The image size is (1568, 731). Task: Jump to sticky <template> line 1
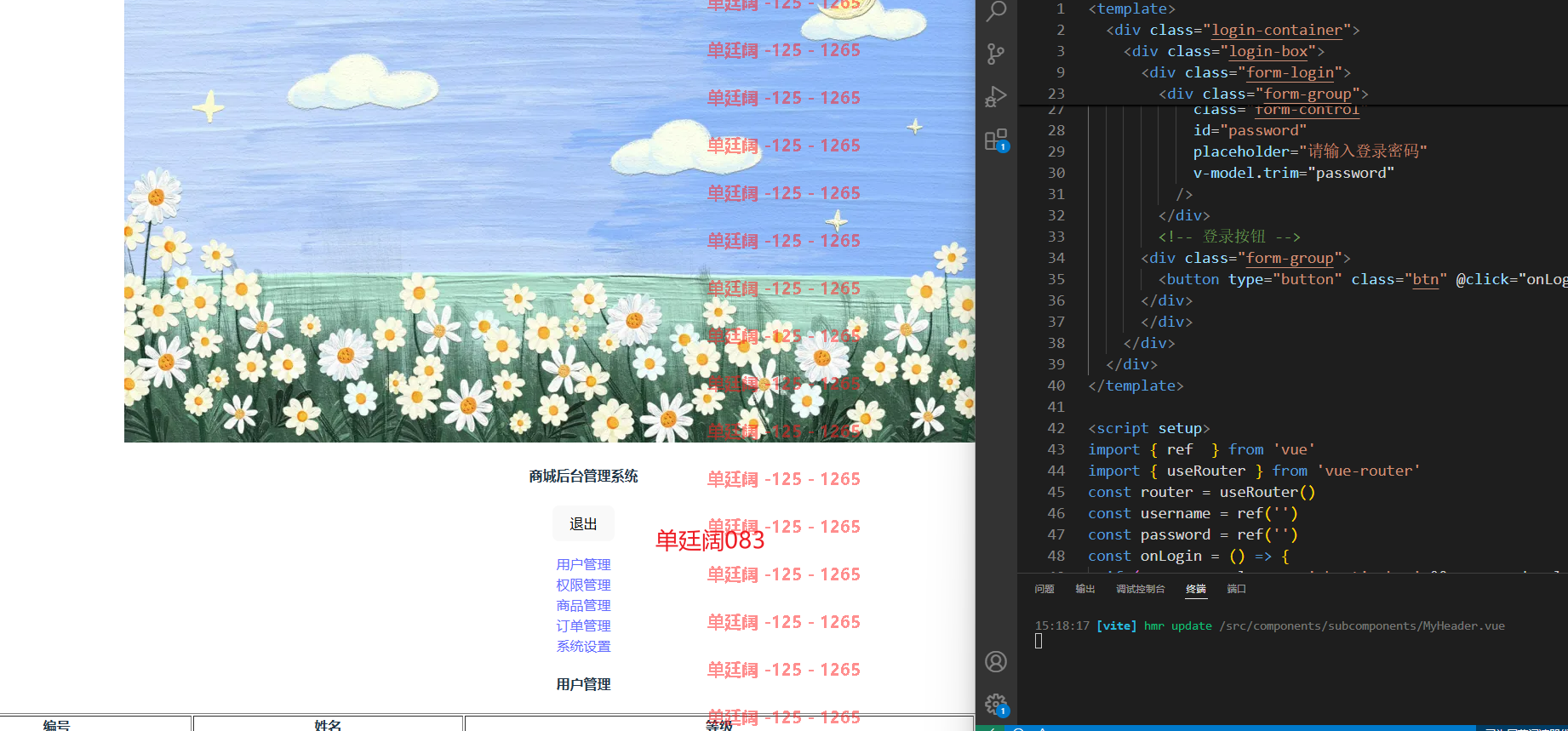1132,9
